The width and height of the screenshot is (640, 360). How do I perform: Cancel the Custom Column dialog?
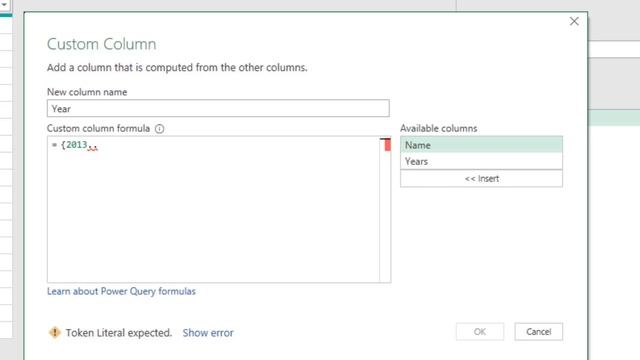pyautogui.click(x=538, y=331)
